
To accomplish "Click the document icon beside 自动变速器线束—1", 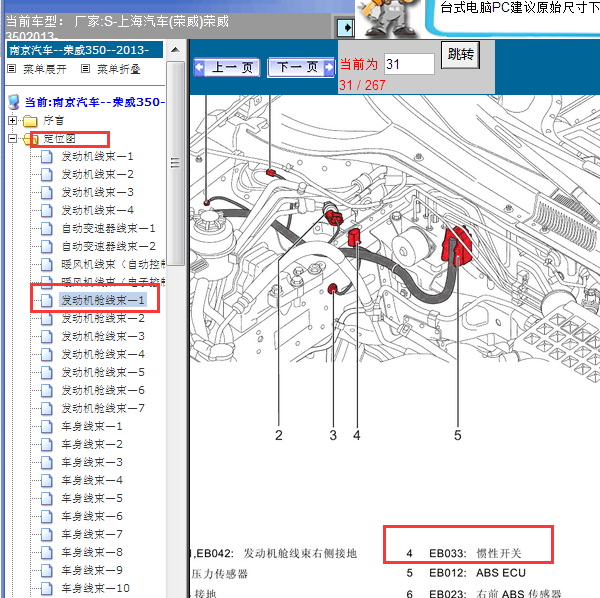I will coord(47,228).
